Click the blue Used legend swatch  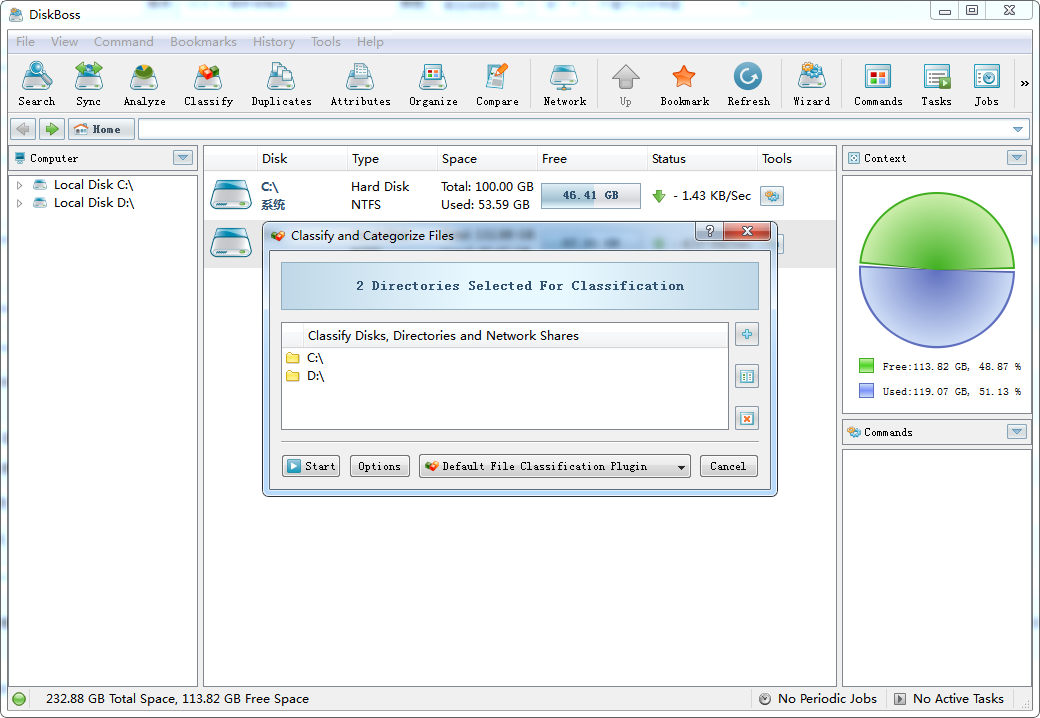click(866, 390)
